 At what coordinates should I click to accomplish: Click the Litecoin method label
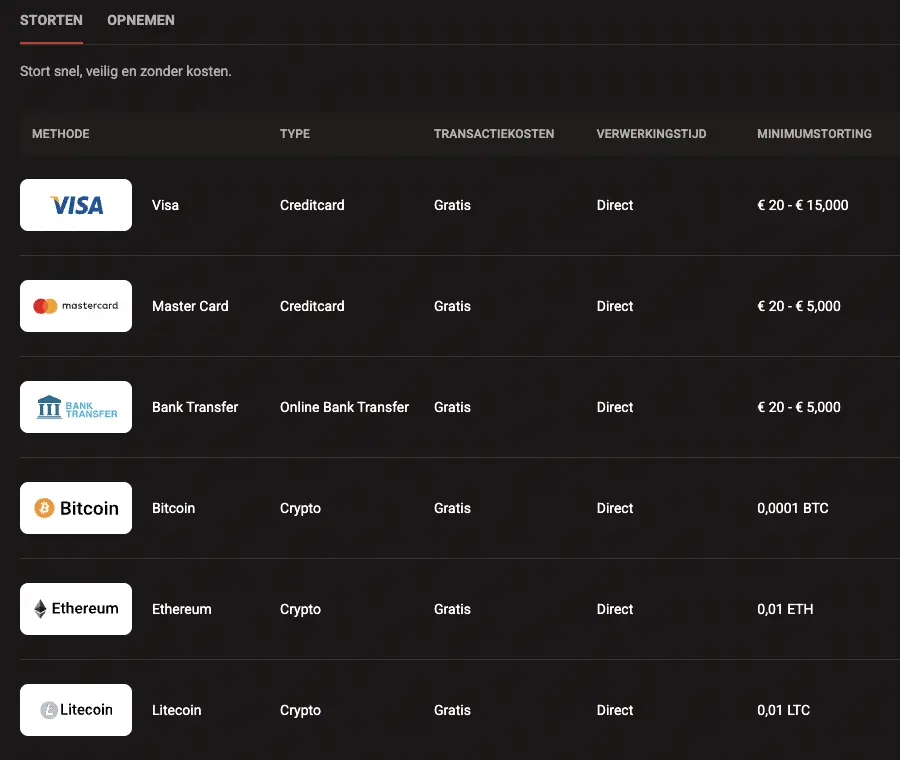tap(176, 710)
